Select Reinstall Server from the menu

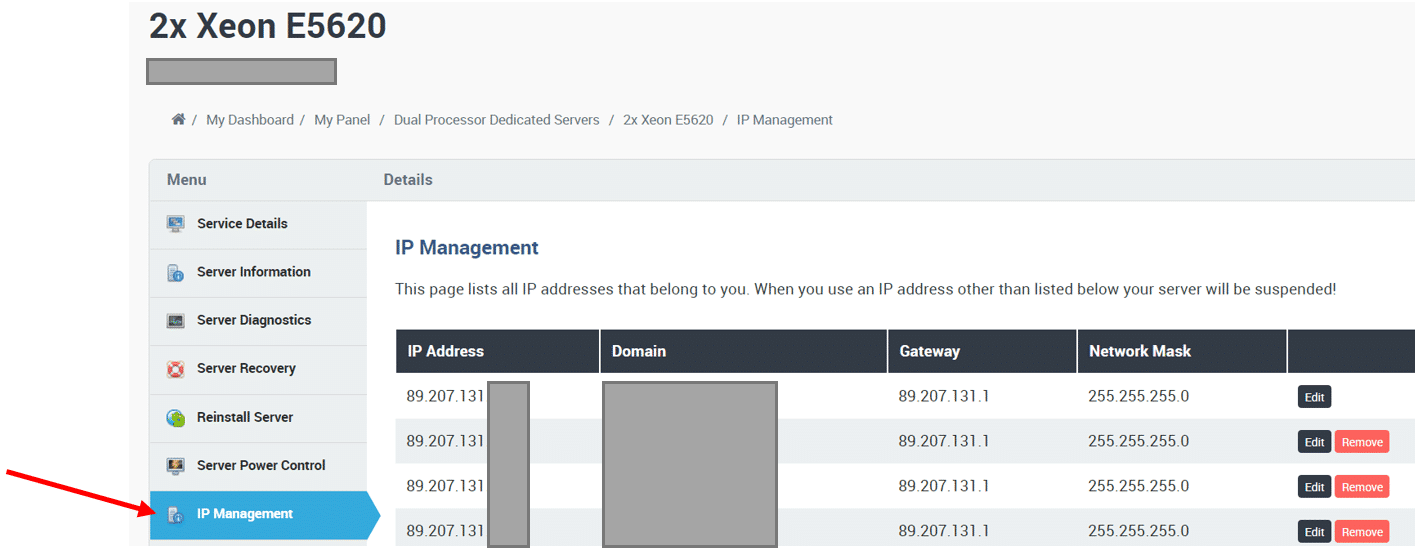pos(245,418)
